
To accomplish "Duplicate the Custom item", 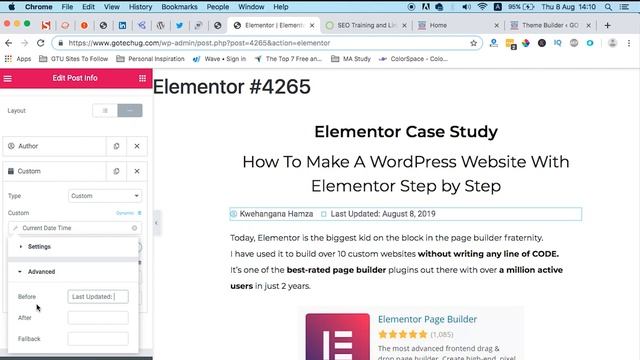I will (116, 171).
